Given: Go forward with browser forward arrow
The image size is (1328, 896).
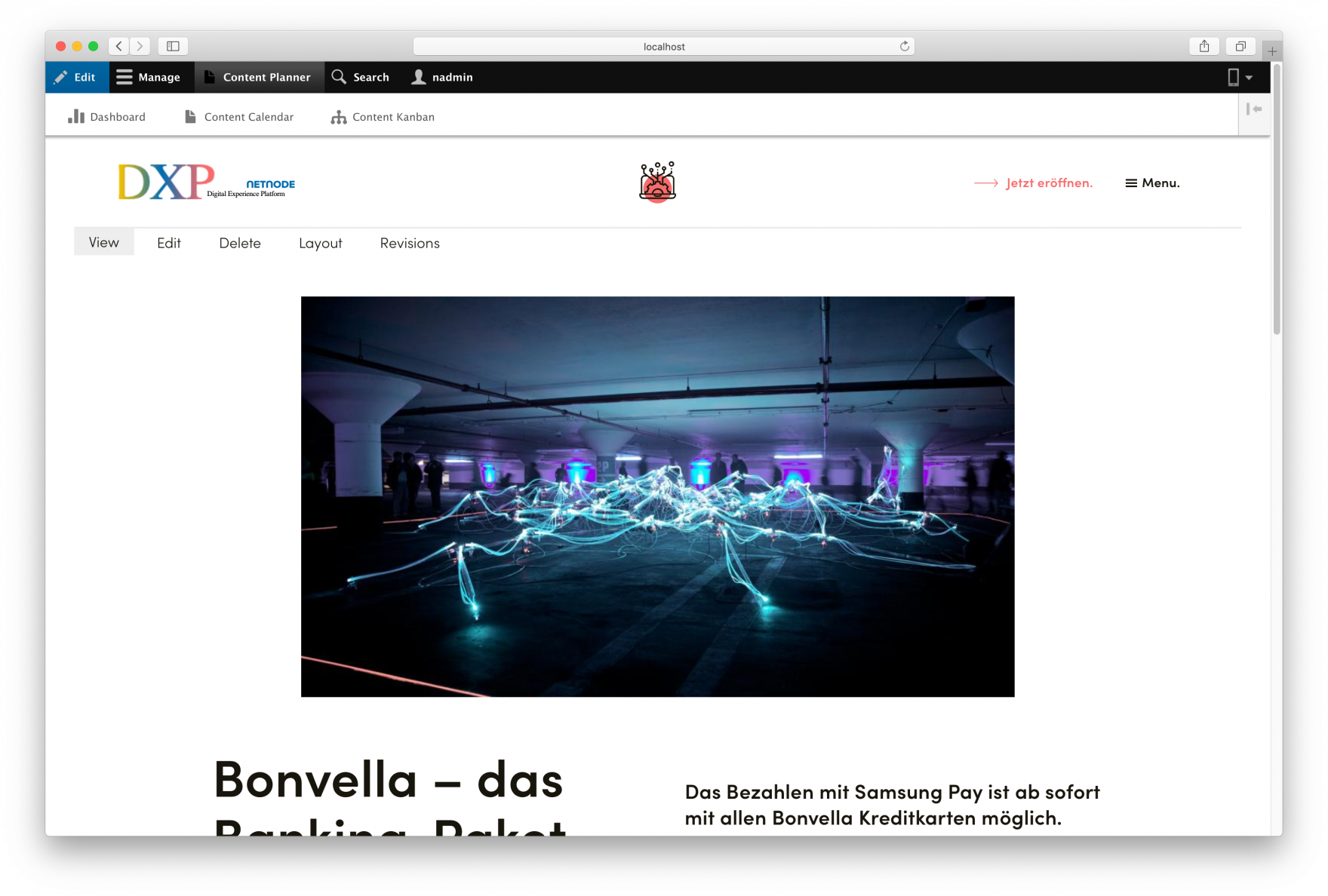Looking at the screenshot, I should [x=140, y=46].
